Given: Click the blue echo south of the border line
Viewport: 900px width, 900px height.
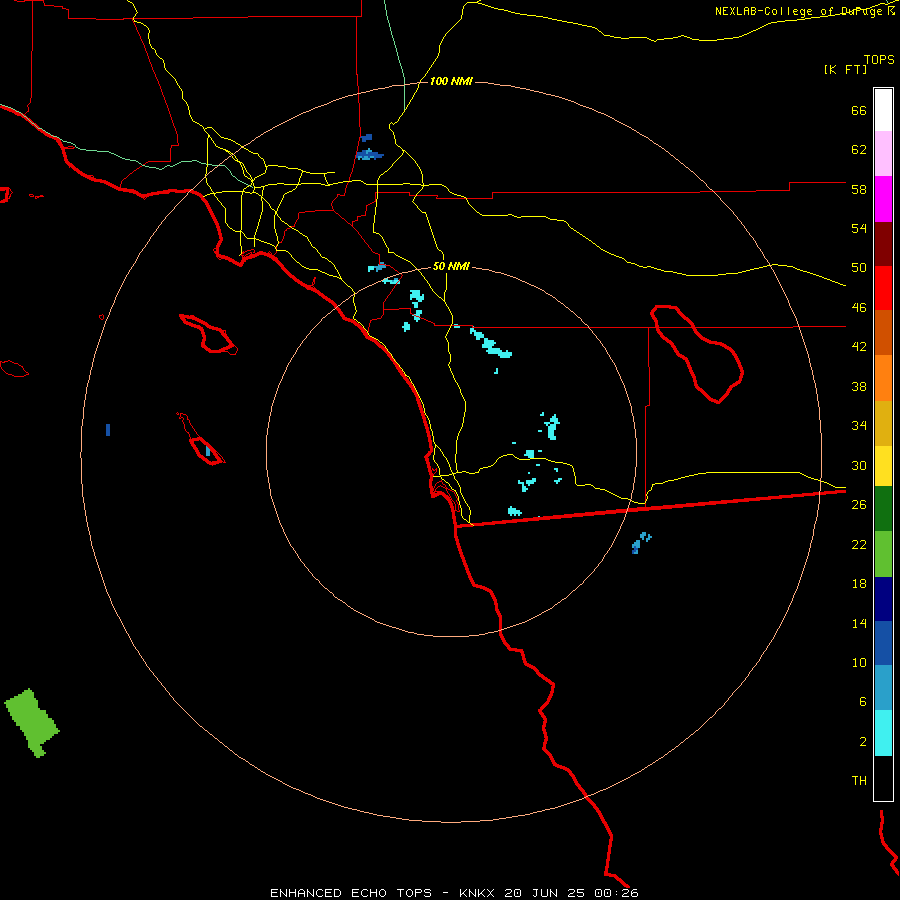Looking at the screenshot, I should tap(641, 542).
